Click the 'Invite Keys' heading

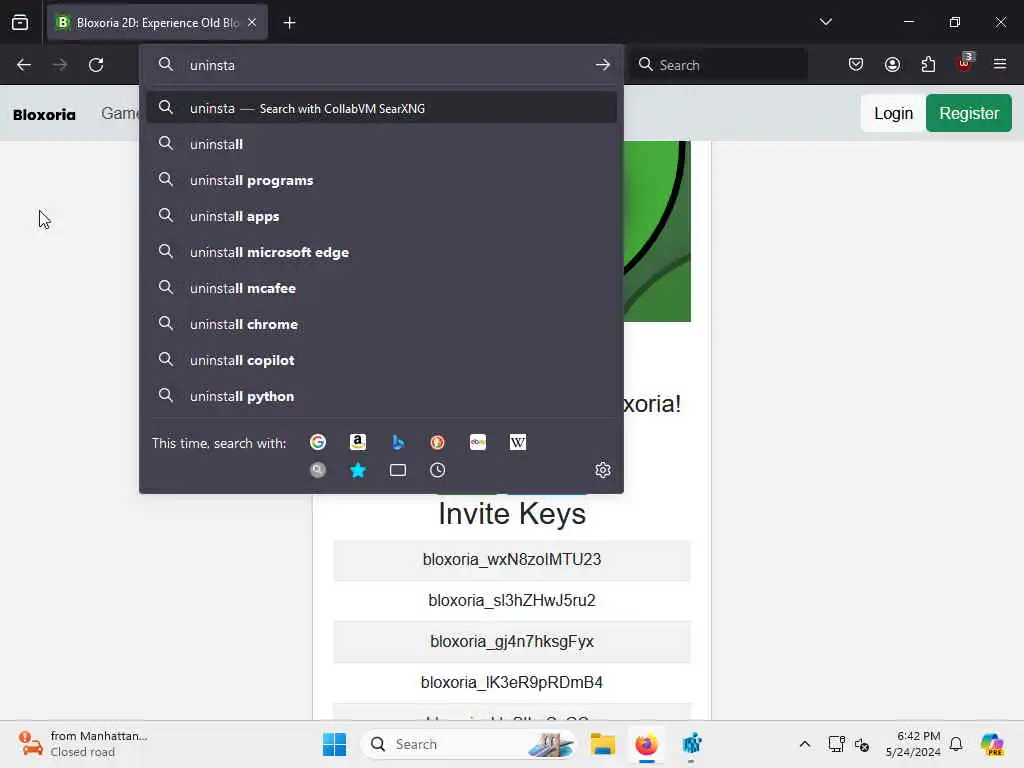point(512,514)
